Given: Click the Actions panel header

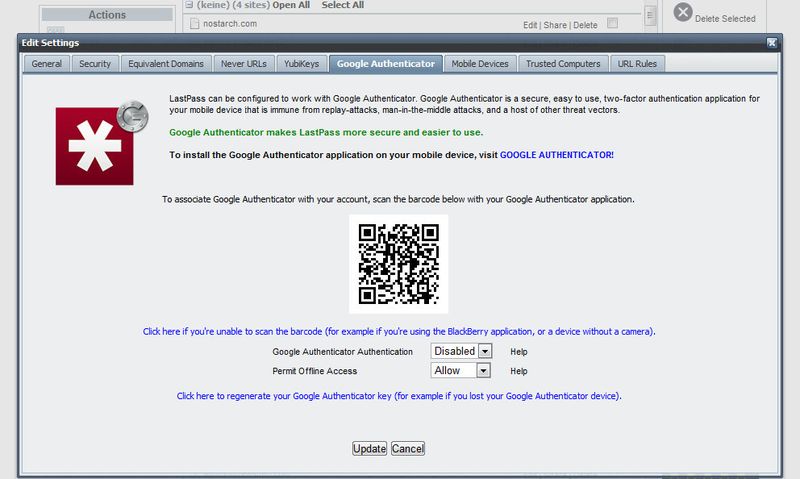Looking at the screenshot, I should (107, 15).
